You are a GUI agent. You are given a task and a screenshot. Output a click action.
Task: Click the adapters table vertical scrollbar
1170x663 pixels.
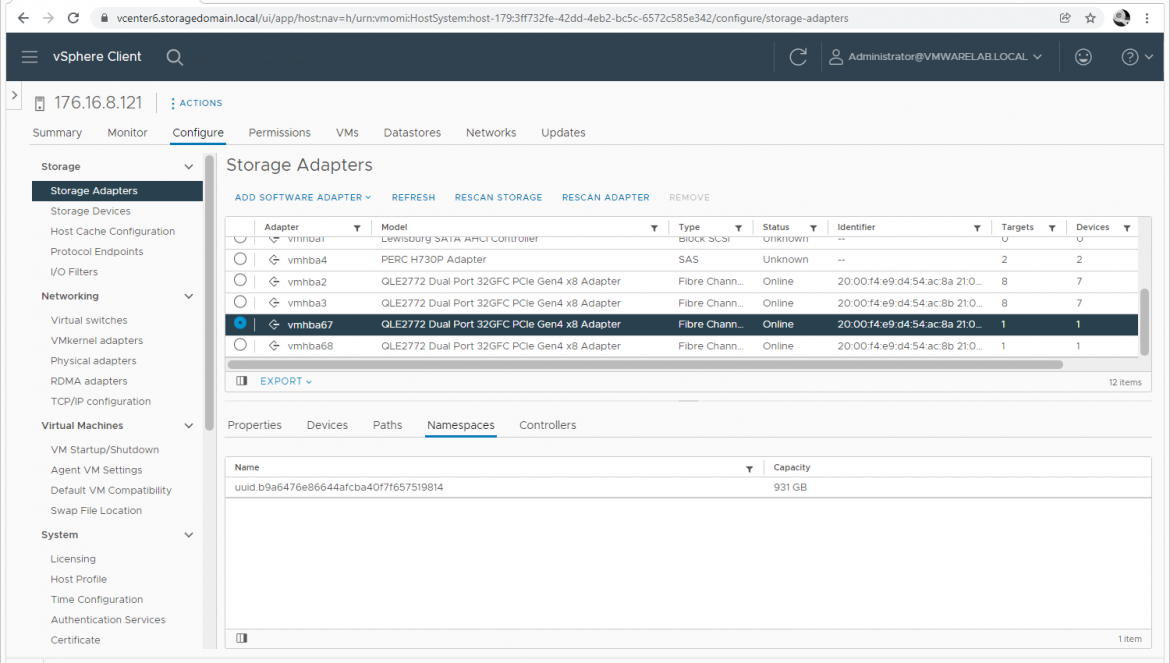(x=1145, y=321)
